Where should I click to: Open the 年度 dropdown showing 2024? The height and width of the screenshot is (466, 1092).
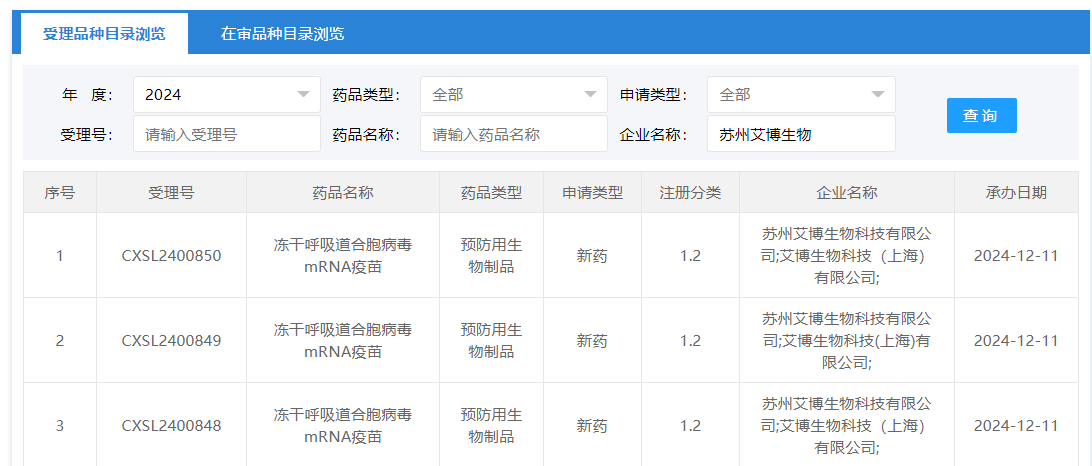click(227, 95)
